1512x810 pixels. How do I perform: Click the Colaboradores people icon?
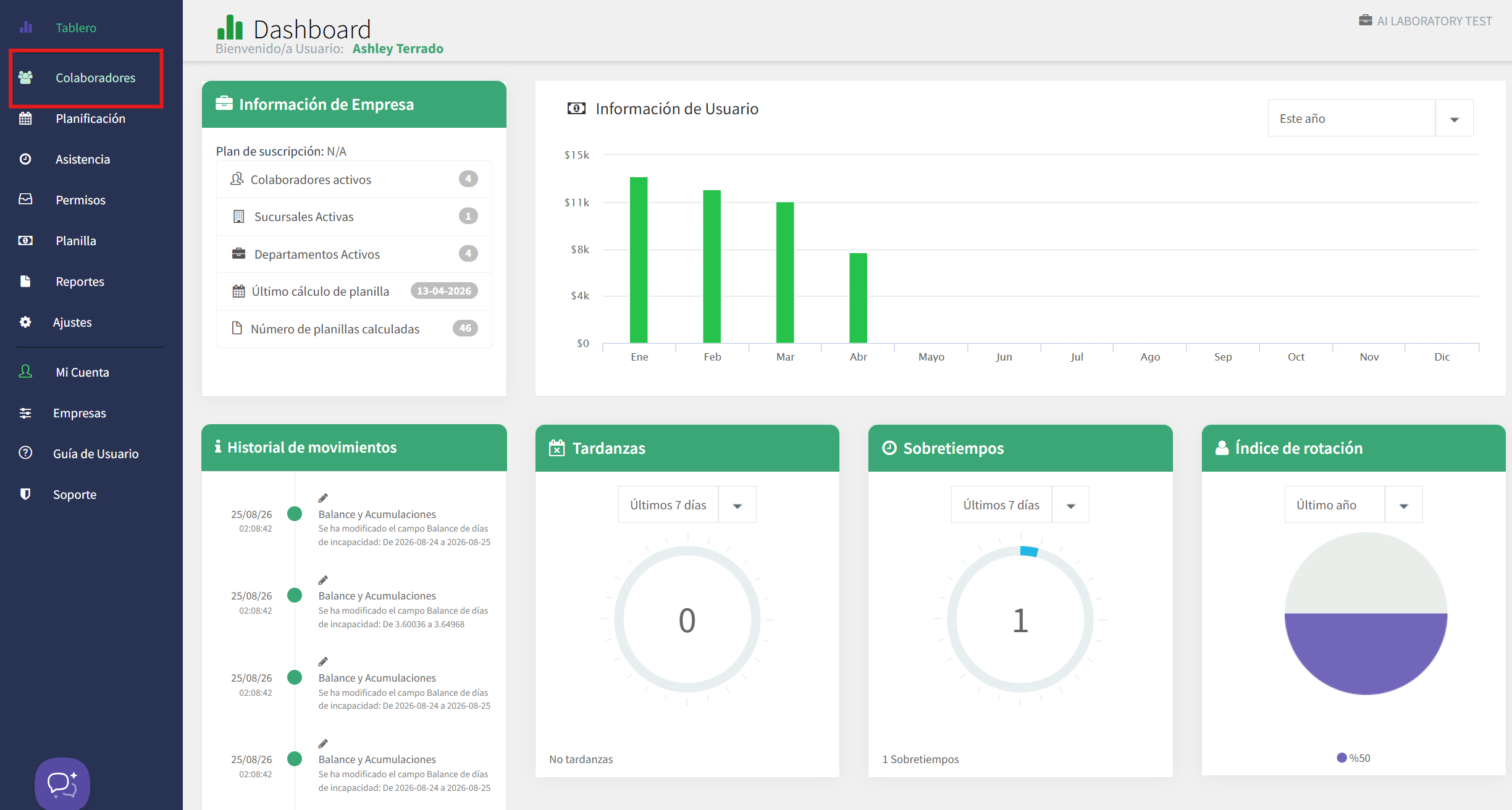click(25, 78)
